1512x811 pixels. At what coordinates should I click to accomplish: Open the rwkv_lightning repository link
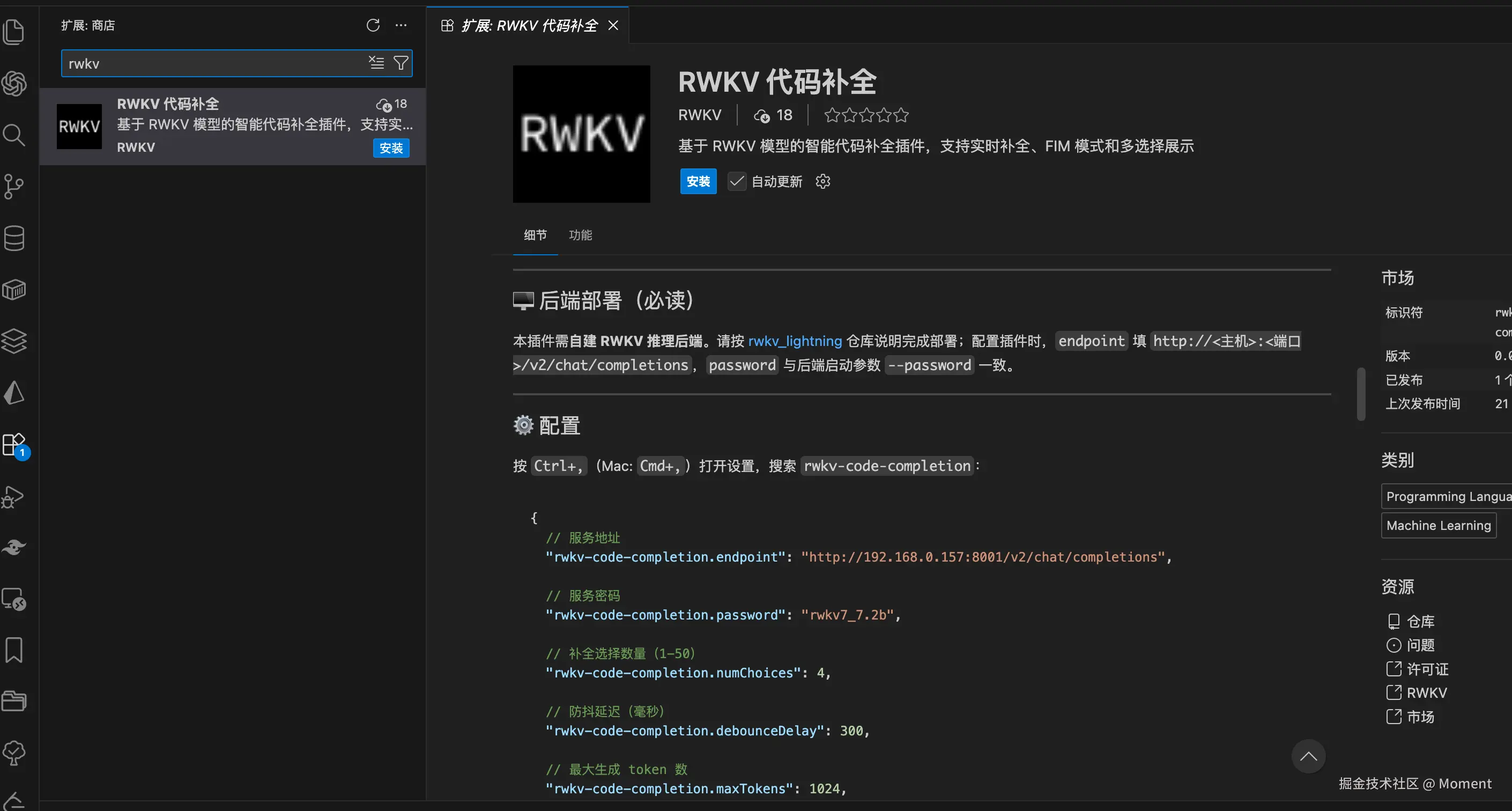tap(794, 341)
